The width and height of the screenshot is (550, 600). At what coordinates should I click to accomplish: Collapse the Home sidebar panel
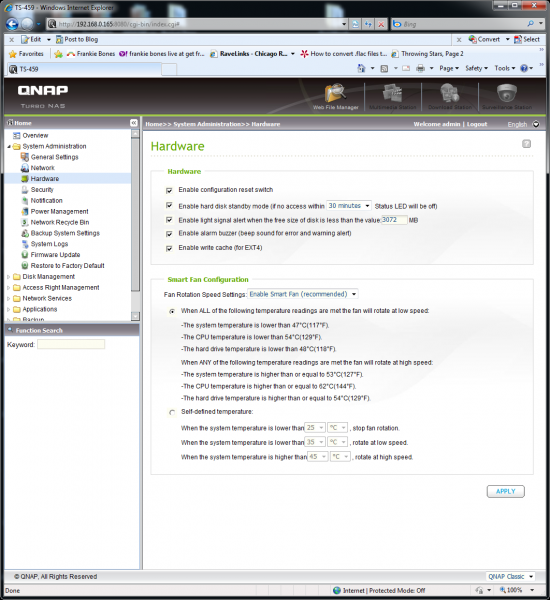point(134,123)
